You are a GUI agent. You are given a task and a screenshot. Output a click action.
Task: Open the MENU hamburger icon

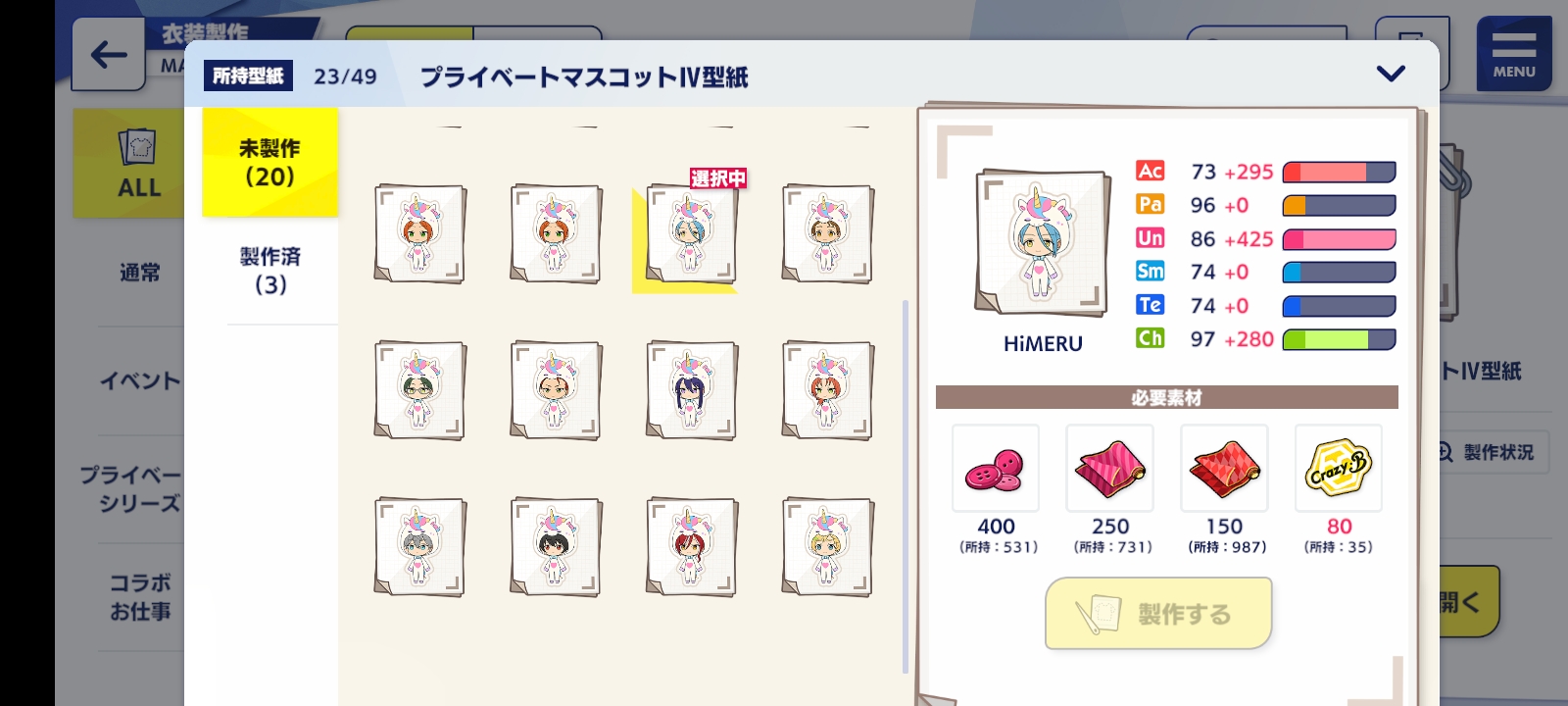tap(1513, 54)
